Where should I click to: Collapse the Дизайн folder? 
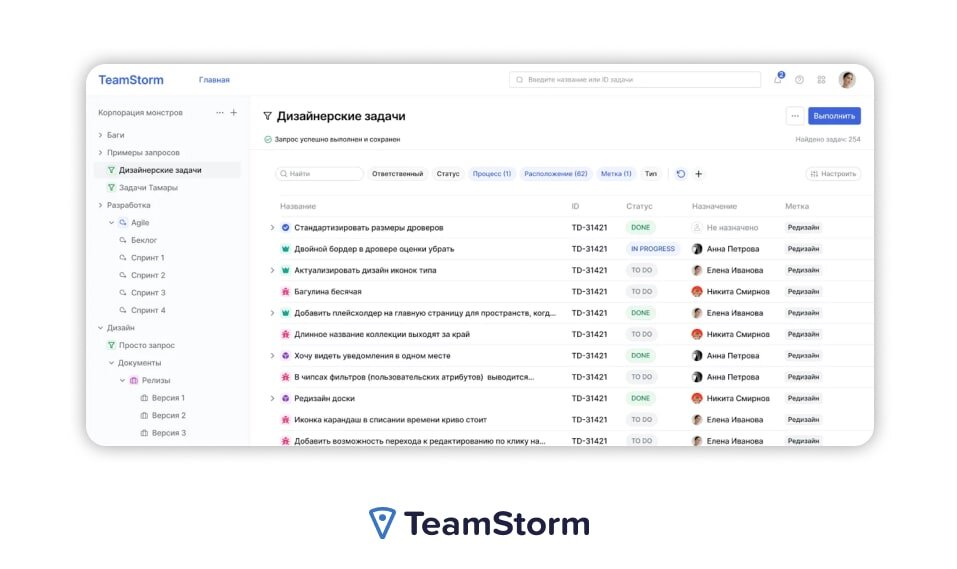coord(101,328)
